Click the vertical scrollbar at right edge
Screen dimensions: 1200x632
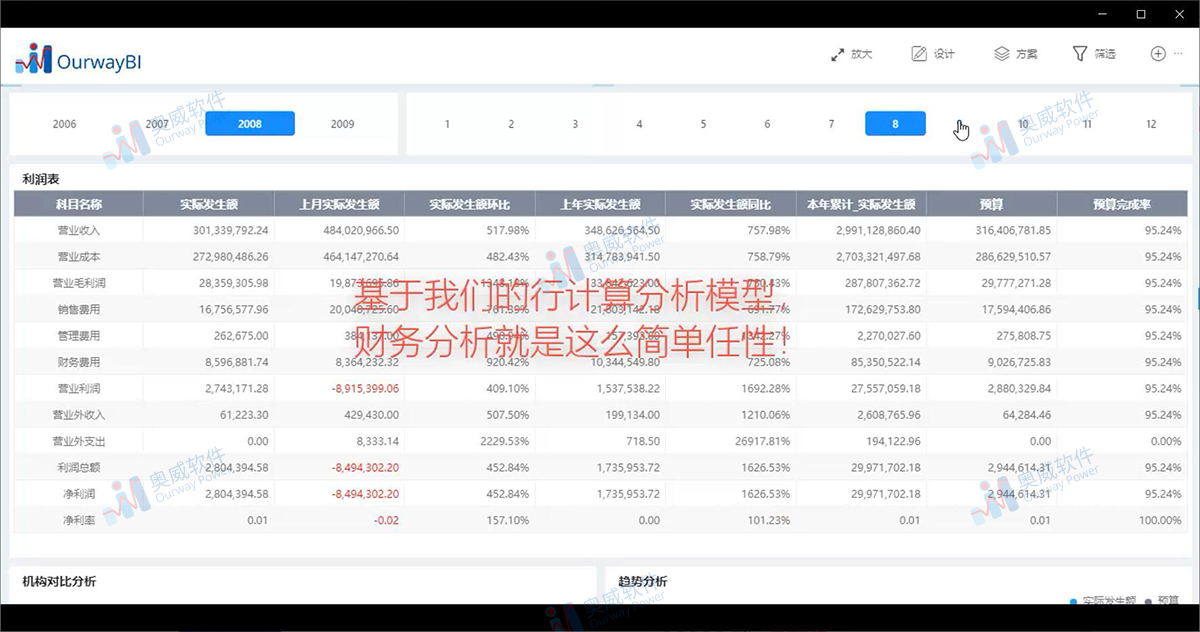coord(1196,298)
